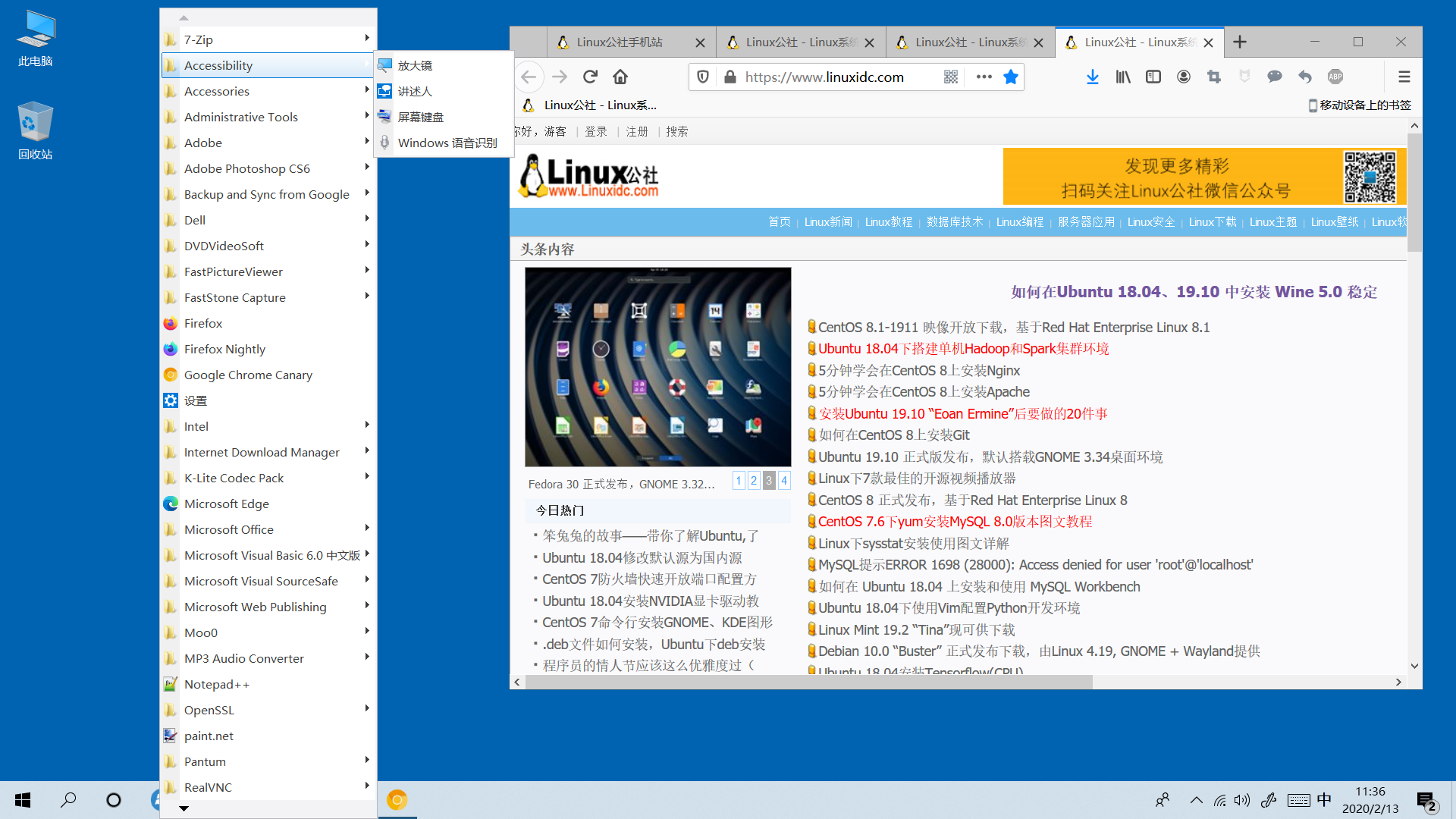Expand the 7-Zip submenu arrow
The width and height of the screenshot is (1456, 819).
(367, 39)
